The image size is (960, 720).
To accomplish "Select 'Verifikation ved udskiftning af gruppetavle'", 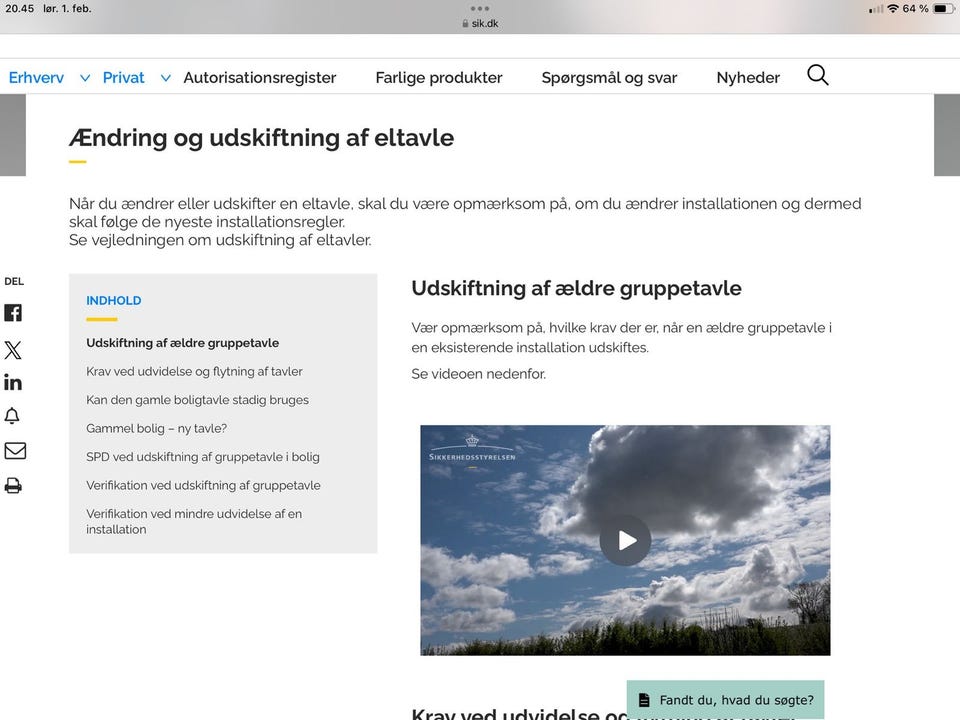I will tap(204, 485).
